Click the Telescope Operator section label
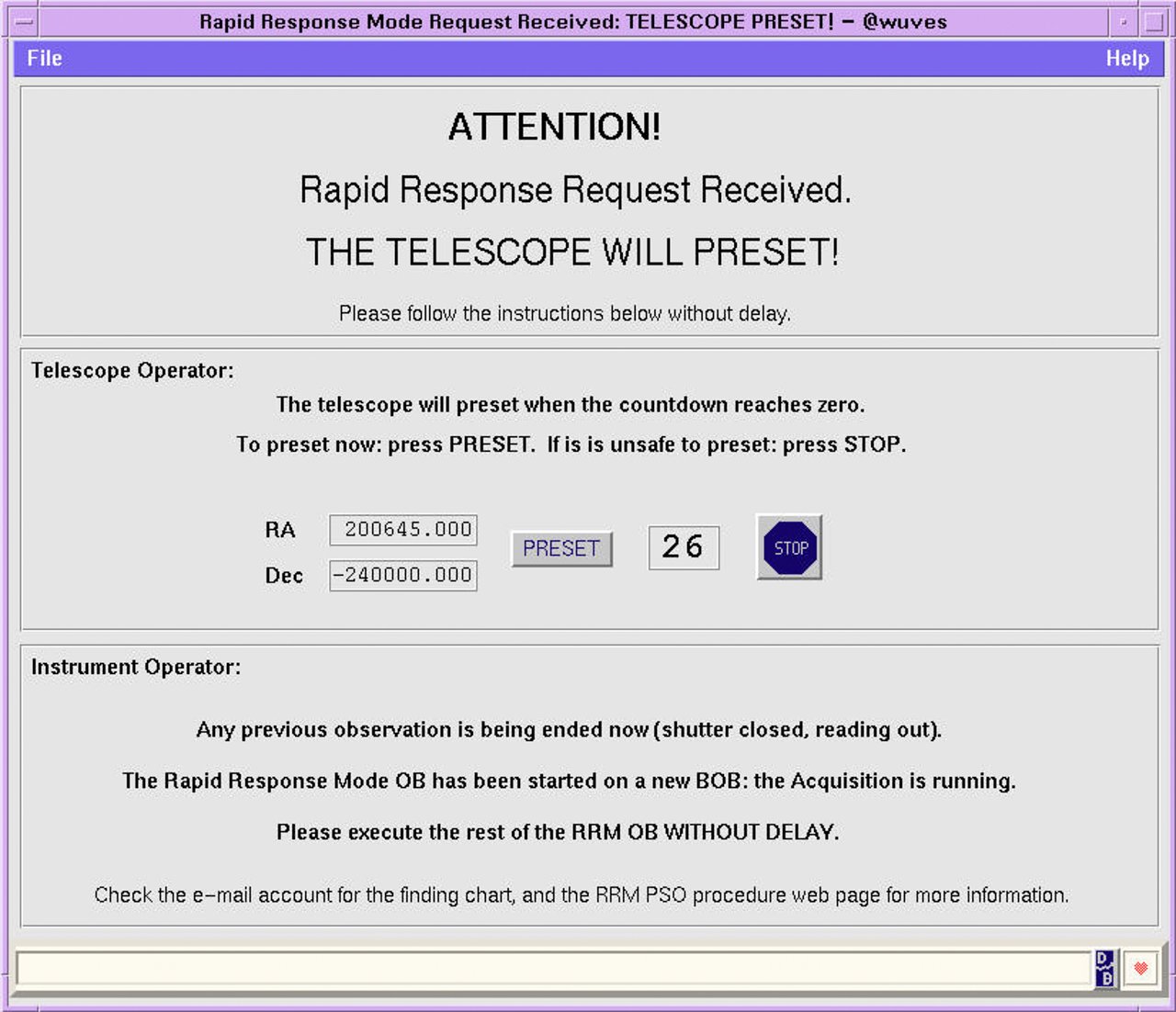The width and height of the screenshot is (1176, 1012). pyautogui.click(x=132, y=370)
